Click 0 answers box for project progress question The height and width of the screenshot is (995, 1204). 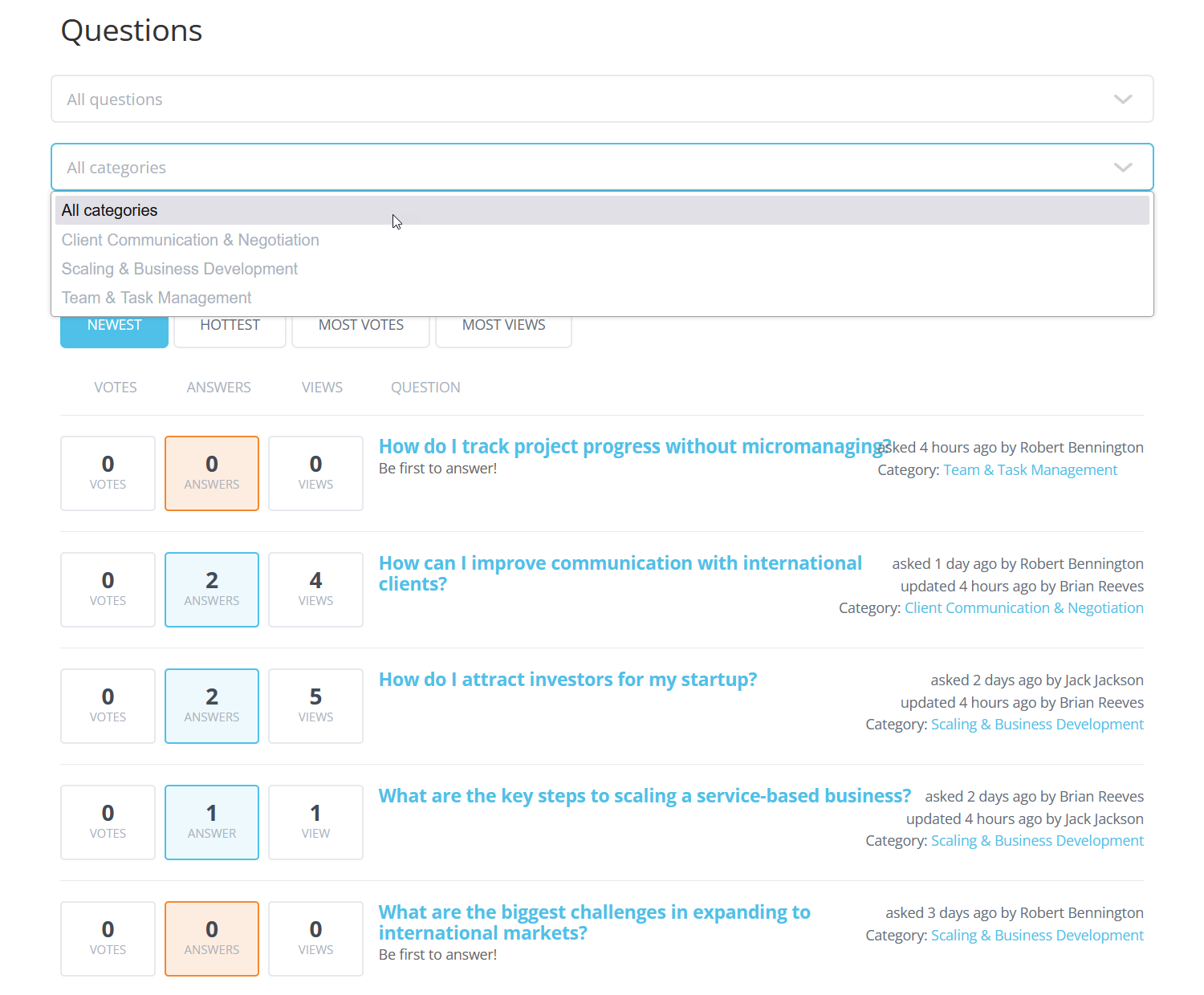[x=212, y=473]
